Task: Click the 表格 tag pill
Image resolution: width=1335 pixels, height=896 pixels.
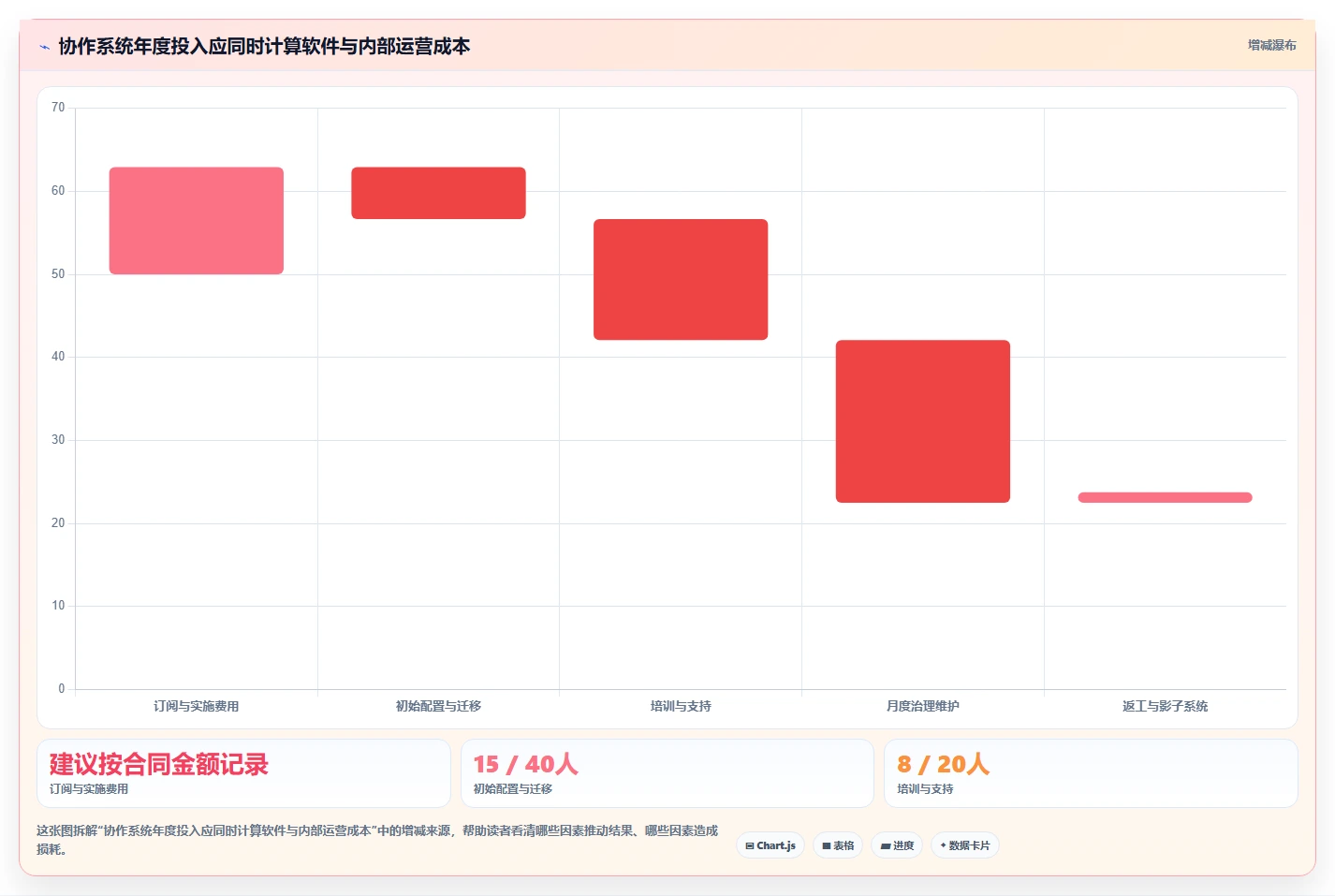Action: click(838, 845)
